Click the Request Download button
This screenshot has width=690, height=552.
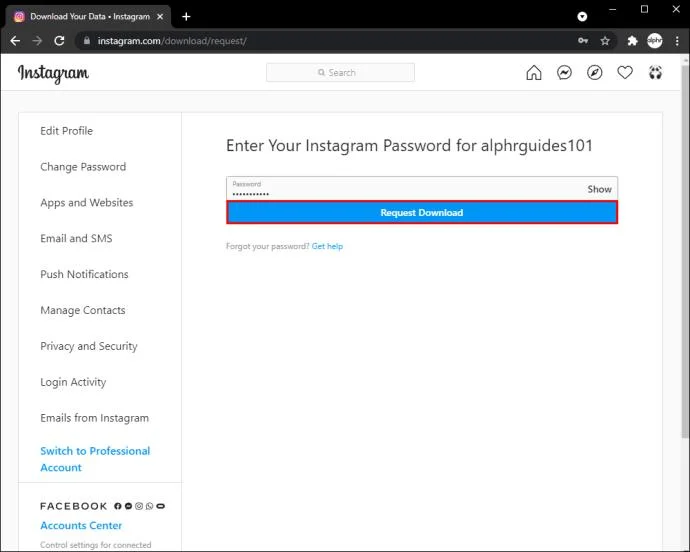coord(421,213)
